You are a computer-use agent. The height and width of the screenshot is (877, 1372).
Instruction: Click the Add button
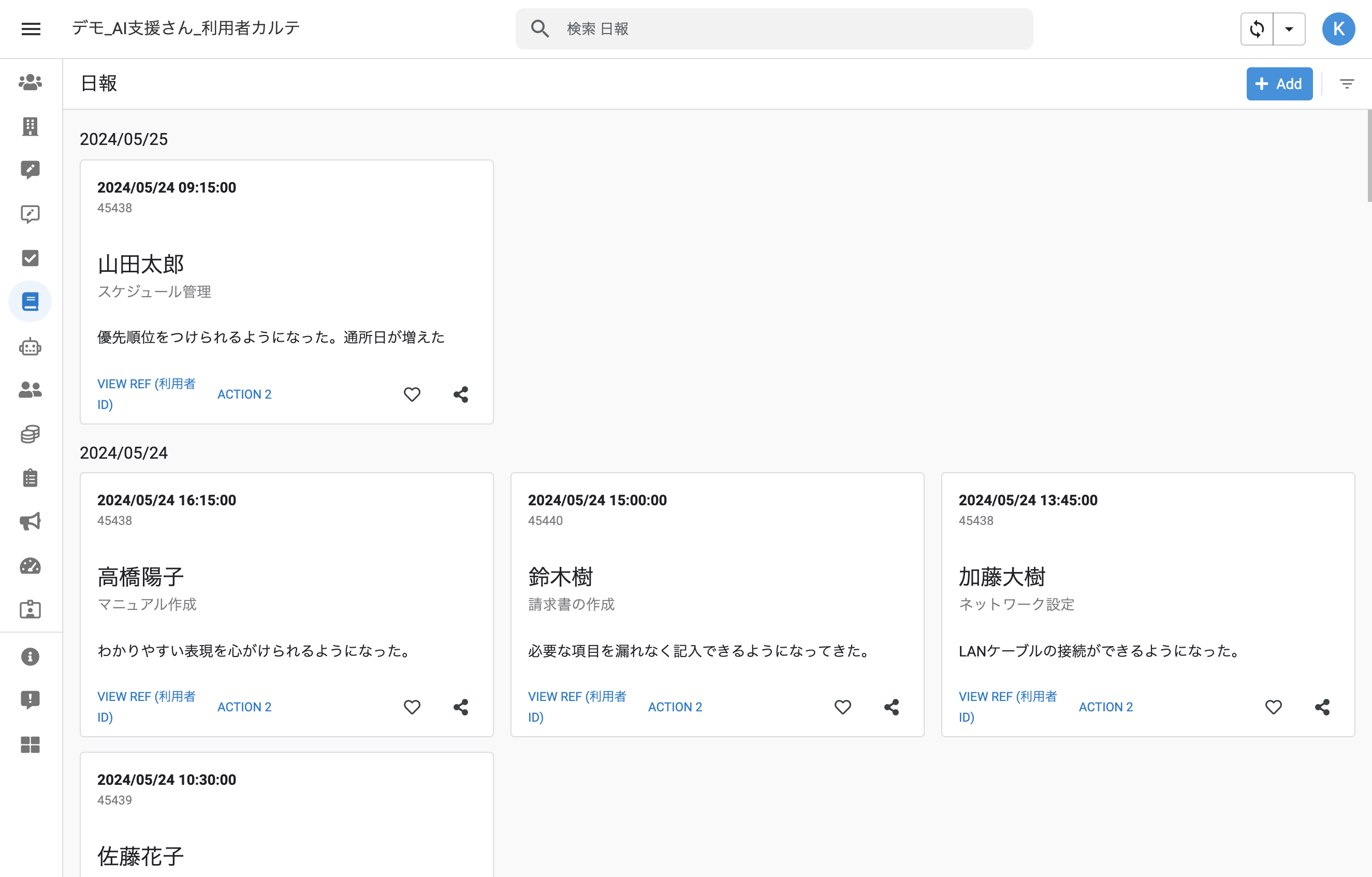pos(1279,84)
